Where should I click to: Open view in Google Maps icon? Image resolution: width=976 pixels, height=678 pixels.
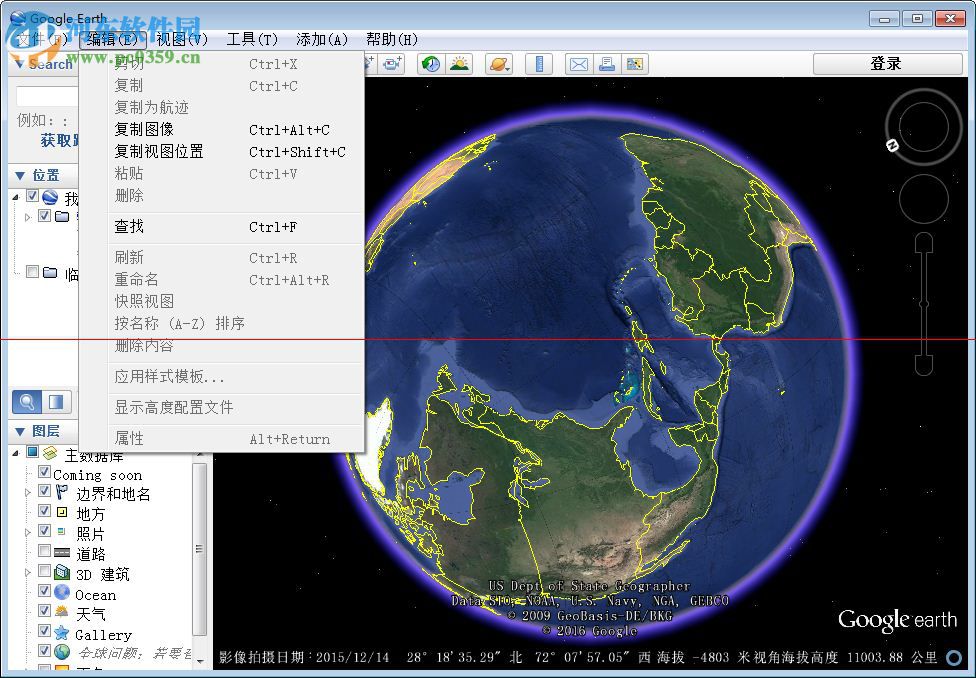pos(633,64)
